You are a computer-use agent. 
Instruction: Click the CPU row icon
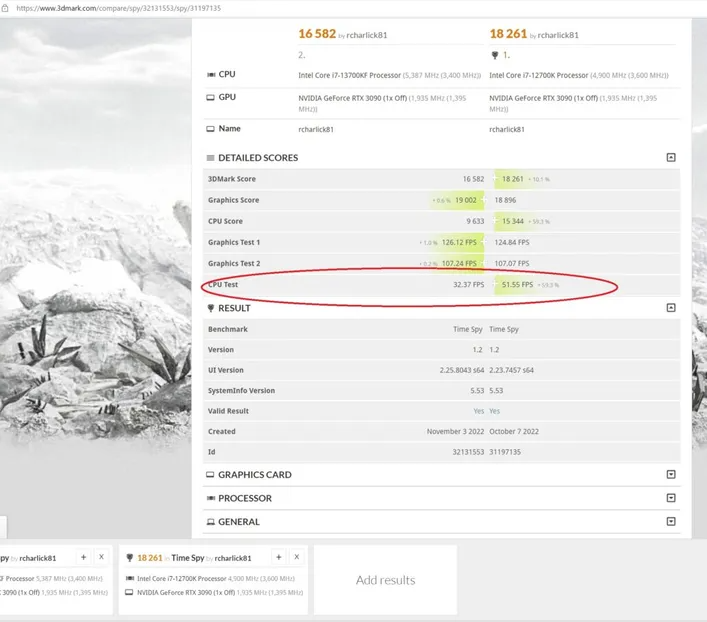coord(211,74)
